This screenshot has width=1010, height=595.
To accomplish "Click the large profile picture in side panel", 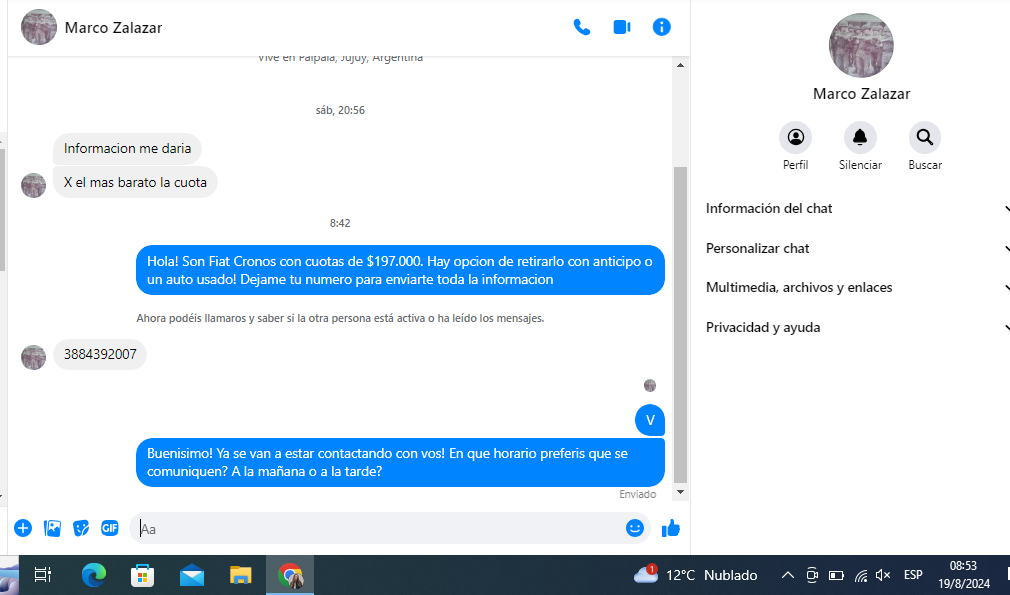I will [x=861, y=46].
